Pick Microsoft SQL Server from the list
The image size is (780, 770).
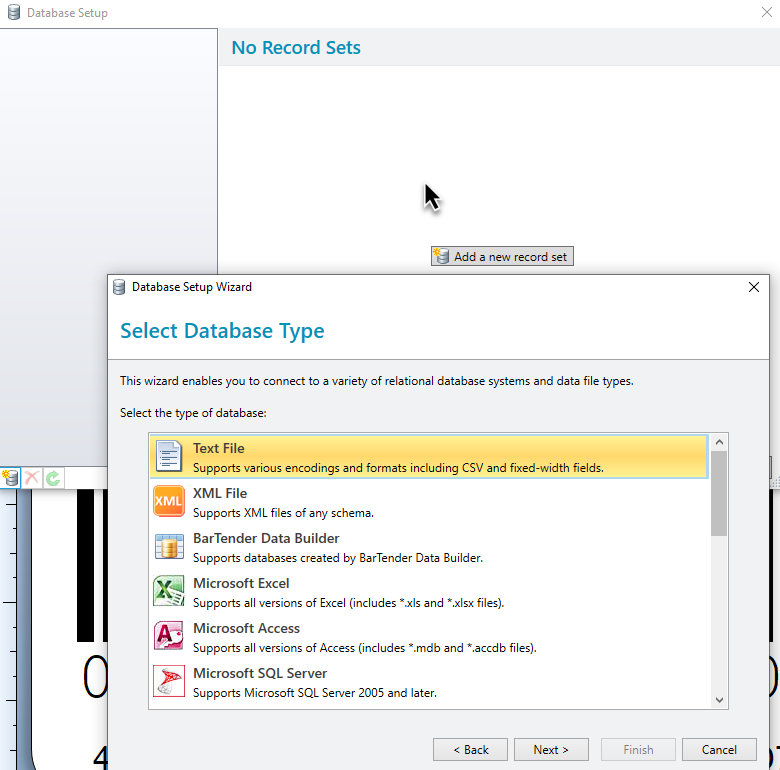tap(428, 681)
